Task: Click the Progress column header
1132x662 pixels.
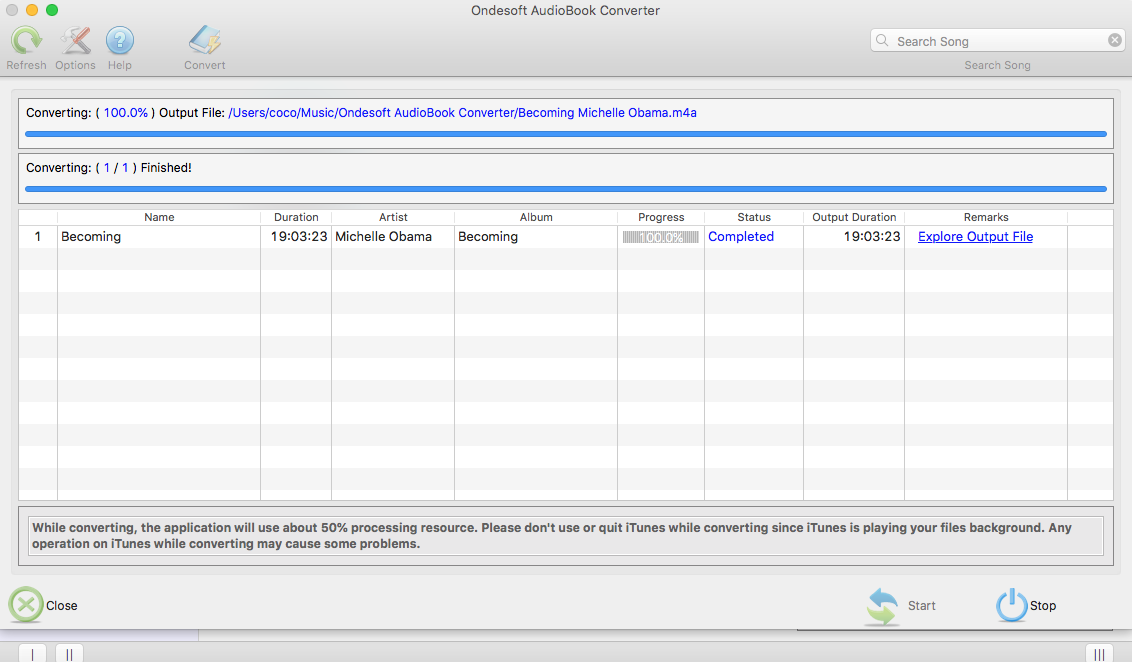Action: (661, 217)
